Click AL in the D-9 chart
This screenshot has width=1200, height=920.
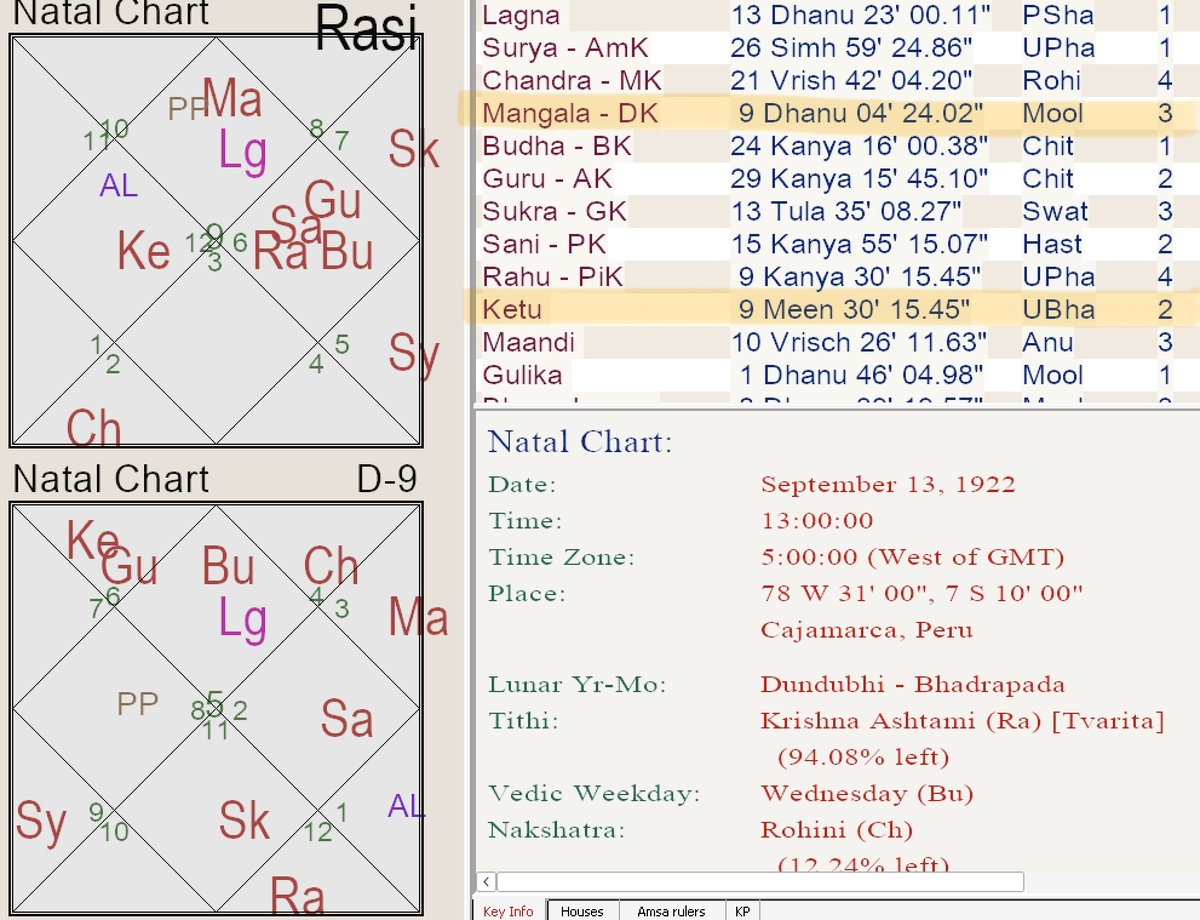click(406, 805)
